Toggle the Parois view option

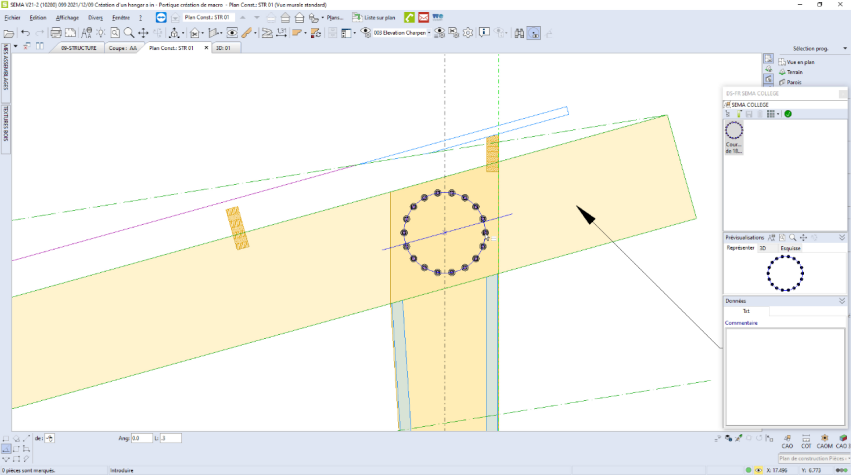click(793, 82)
